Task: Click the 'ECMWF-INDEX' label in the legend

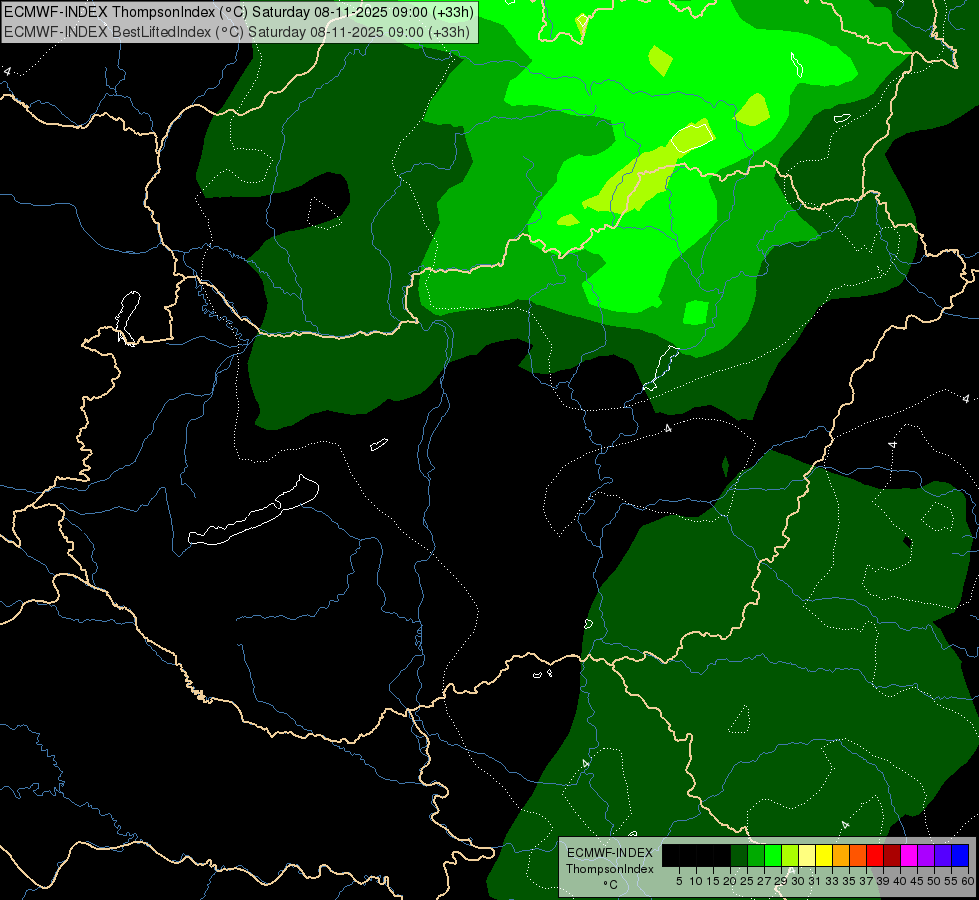Action: 610,853
